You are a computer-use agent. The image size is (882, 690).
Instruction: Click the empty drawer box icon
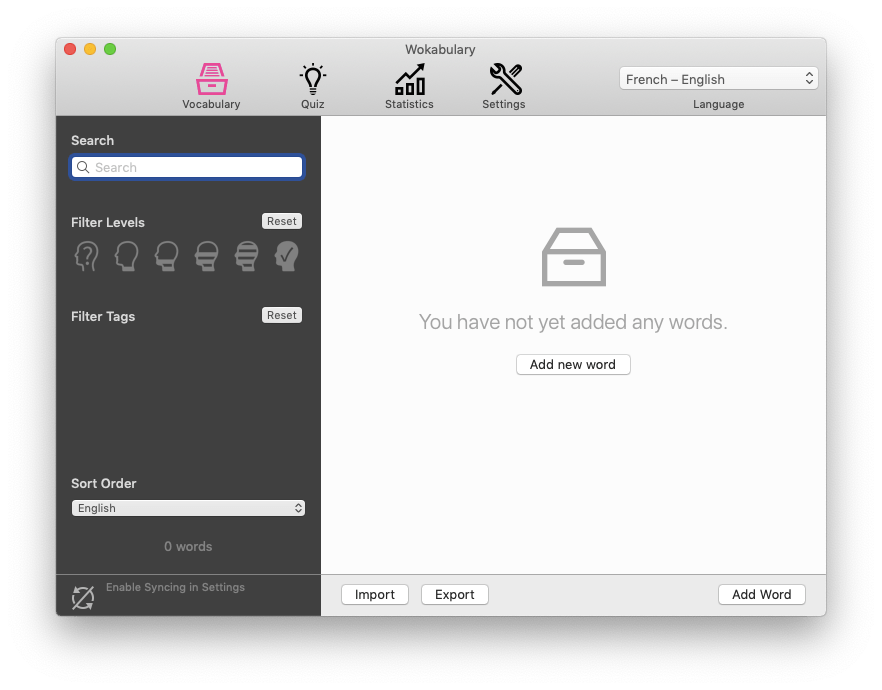pos(574,257)
